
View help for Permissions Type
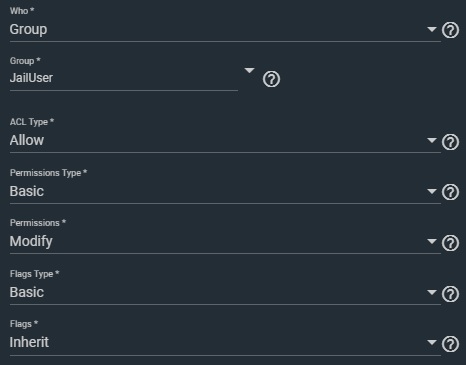450,192
